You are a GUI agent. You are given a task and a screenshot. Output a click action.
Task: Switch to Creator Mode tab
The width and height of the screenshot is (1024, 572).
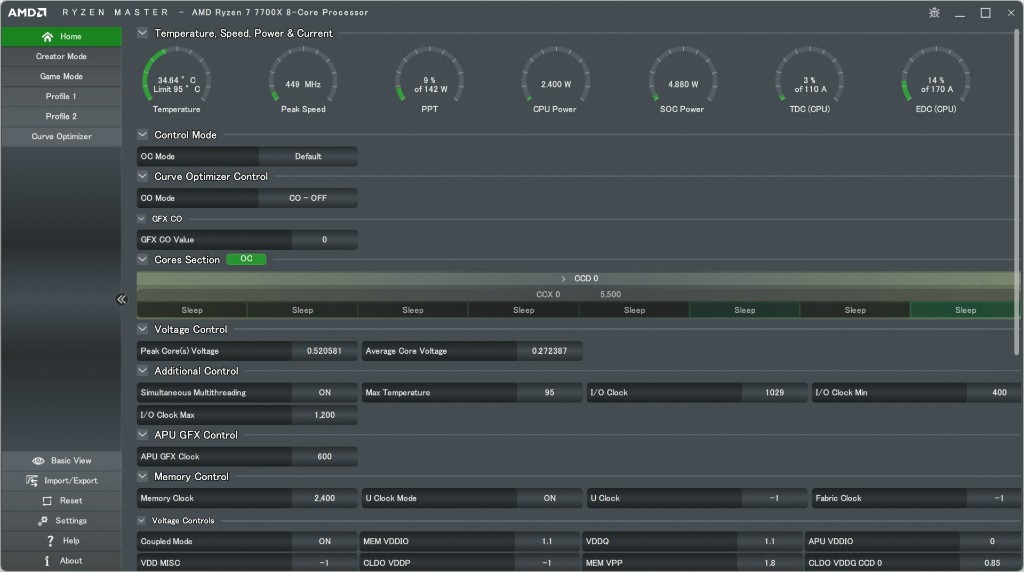point(61,57)
